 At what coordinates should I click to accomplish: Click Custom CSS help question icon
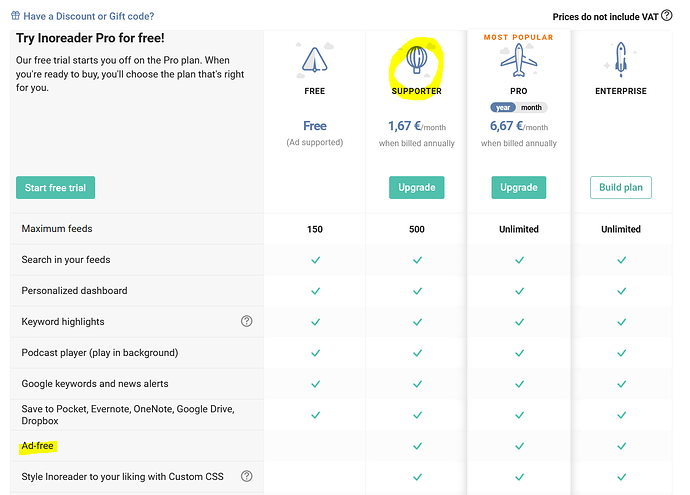[247, 476]
